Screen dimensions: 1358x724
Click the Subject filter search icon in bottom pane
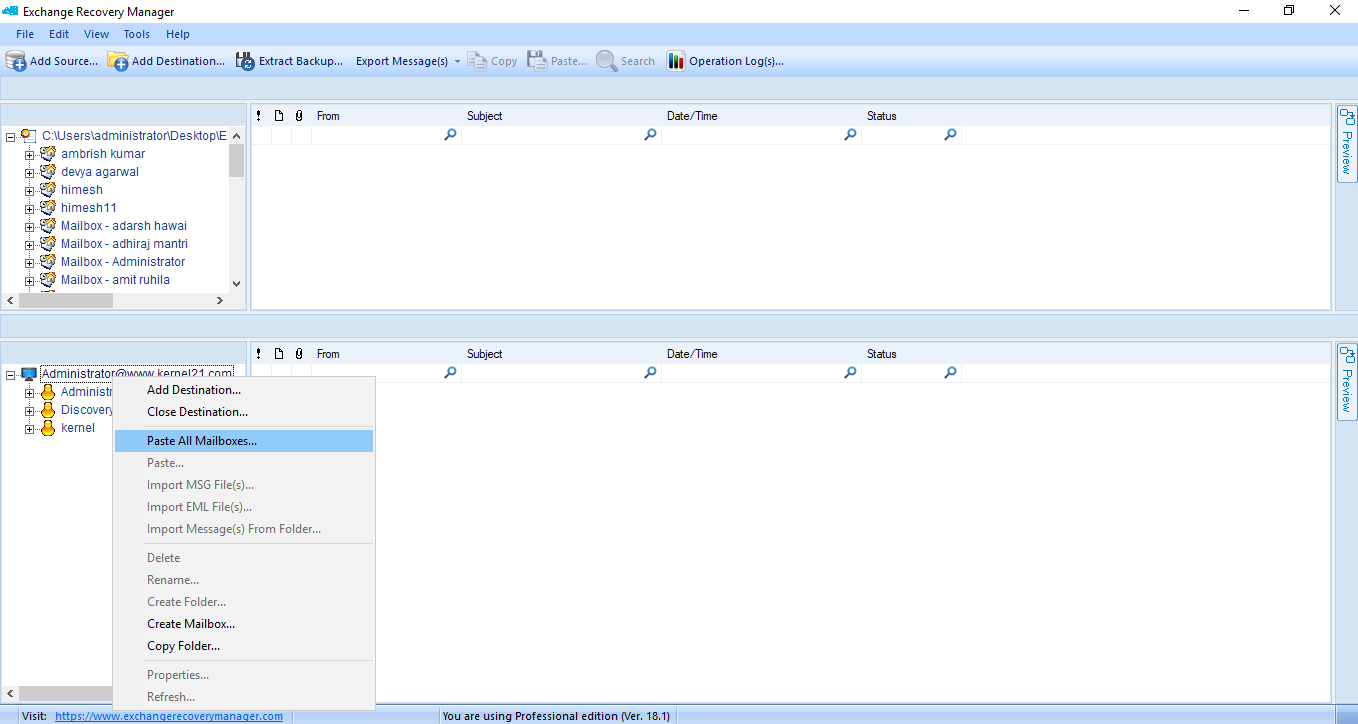click(650, 373)
